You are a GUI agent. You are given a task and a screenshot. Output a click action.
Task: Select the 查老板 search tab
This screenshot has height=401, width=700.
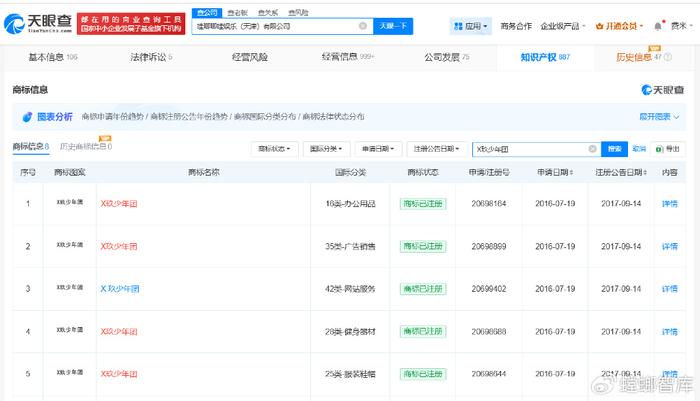[238, 13]
